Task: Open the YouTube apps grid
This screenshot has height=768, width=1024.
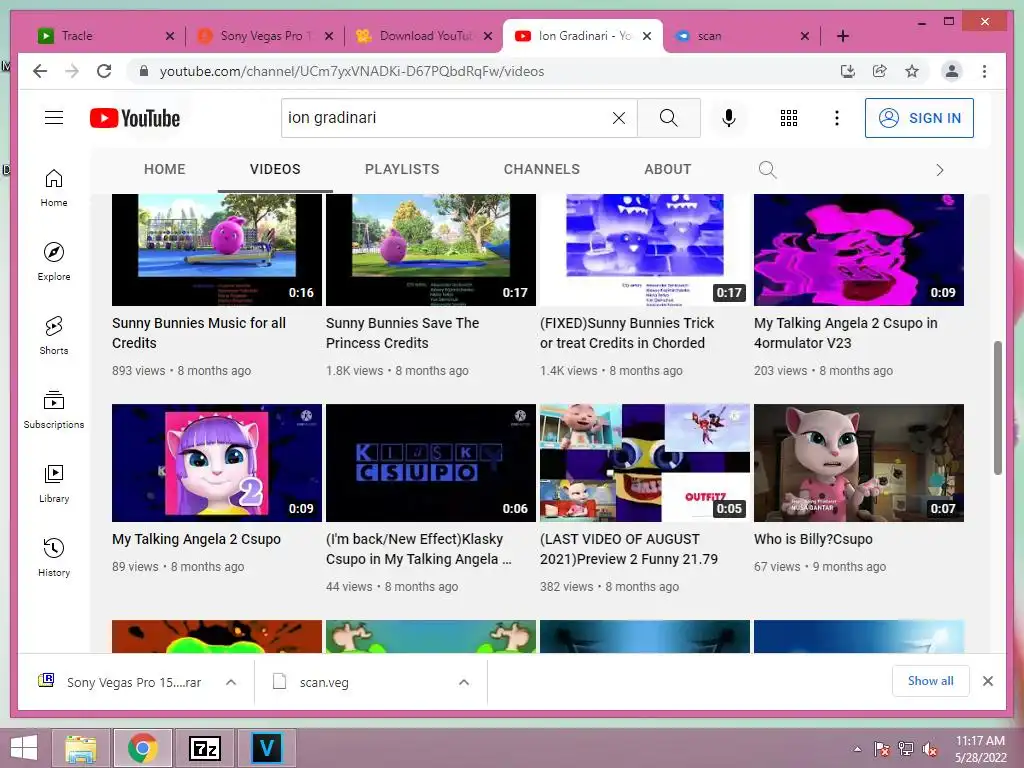Action: coord(788,118)
